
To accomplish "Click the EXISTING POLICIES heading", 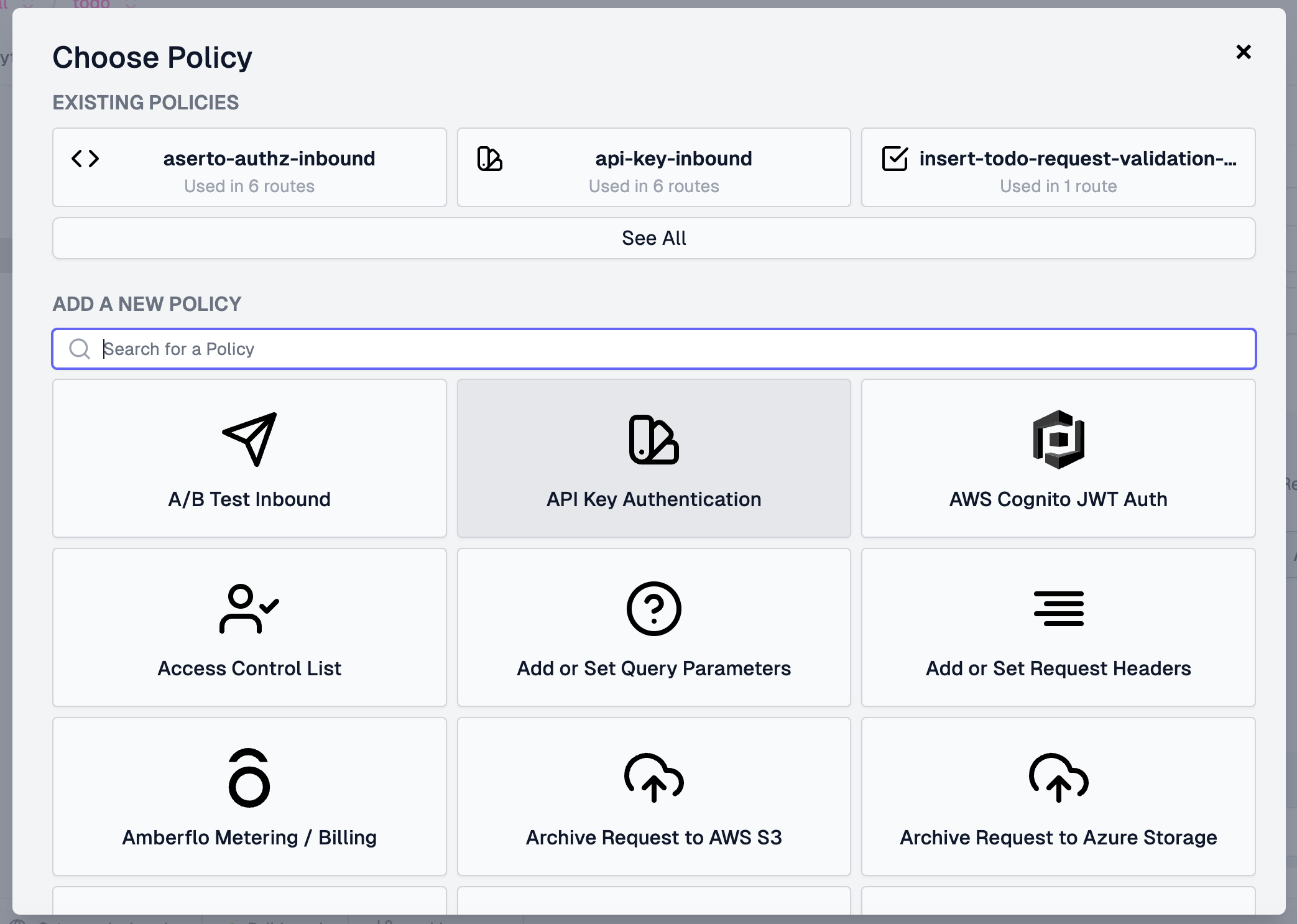I will click(145, 102).
